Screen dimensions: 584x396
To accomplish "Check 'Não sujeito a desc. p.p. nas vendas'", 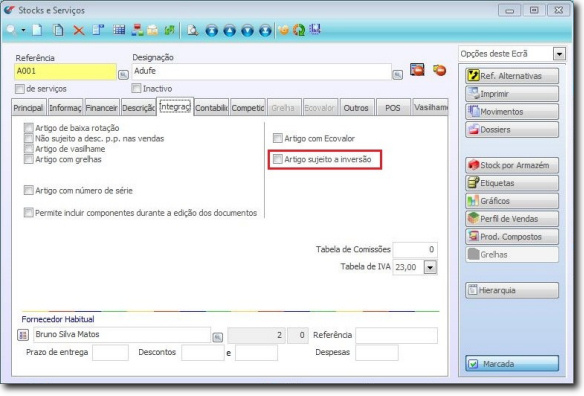I will coord(29,138).
